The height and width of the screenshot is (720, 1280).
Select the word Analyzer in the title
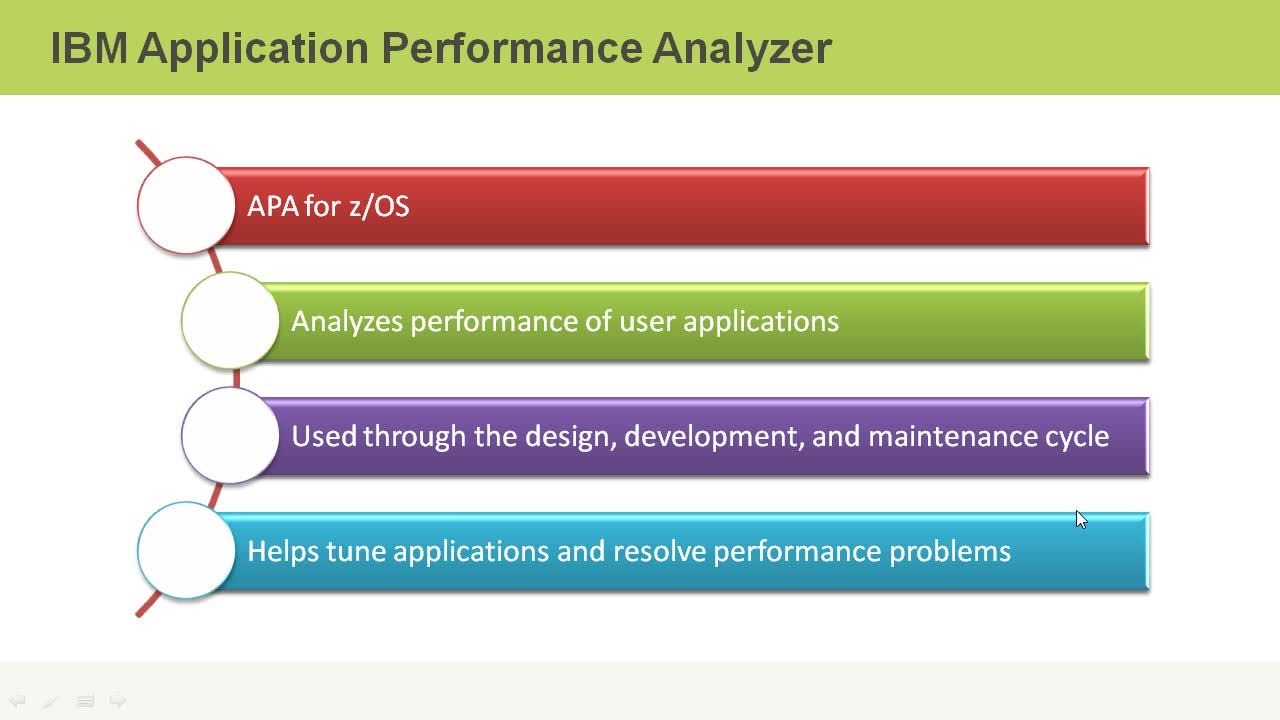click(x=742, y=48)
